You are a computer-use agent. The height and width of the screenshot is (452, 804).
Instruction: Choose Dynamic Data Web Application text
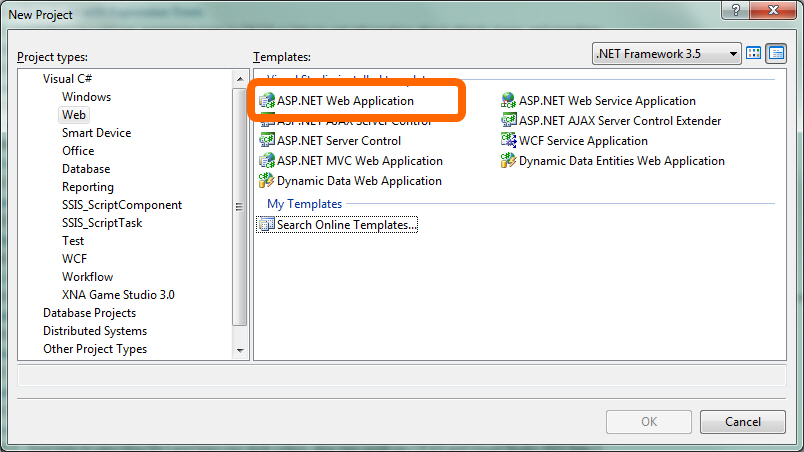pyautogui.click(x=359, y=180)
